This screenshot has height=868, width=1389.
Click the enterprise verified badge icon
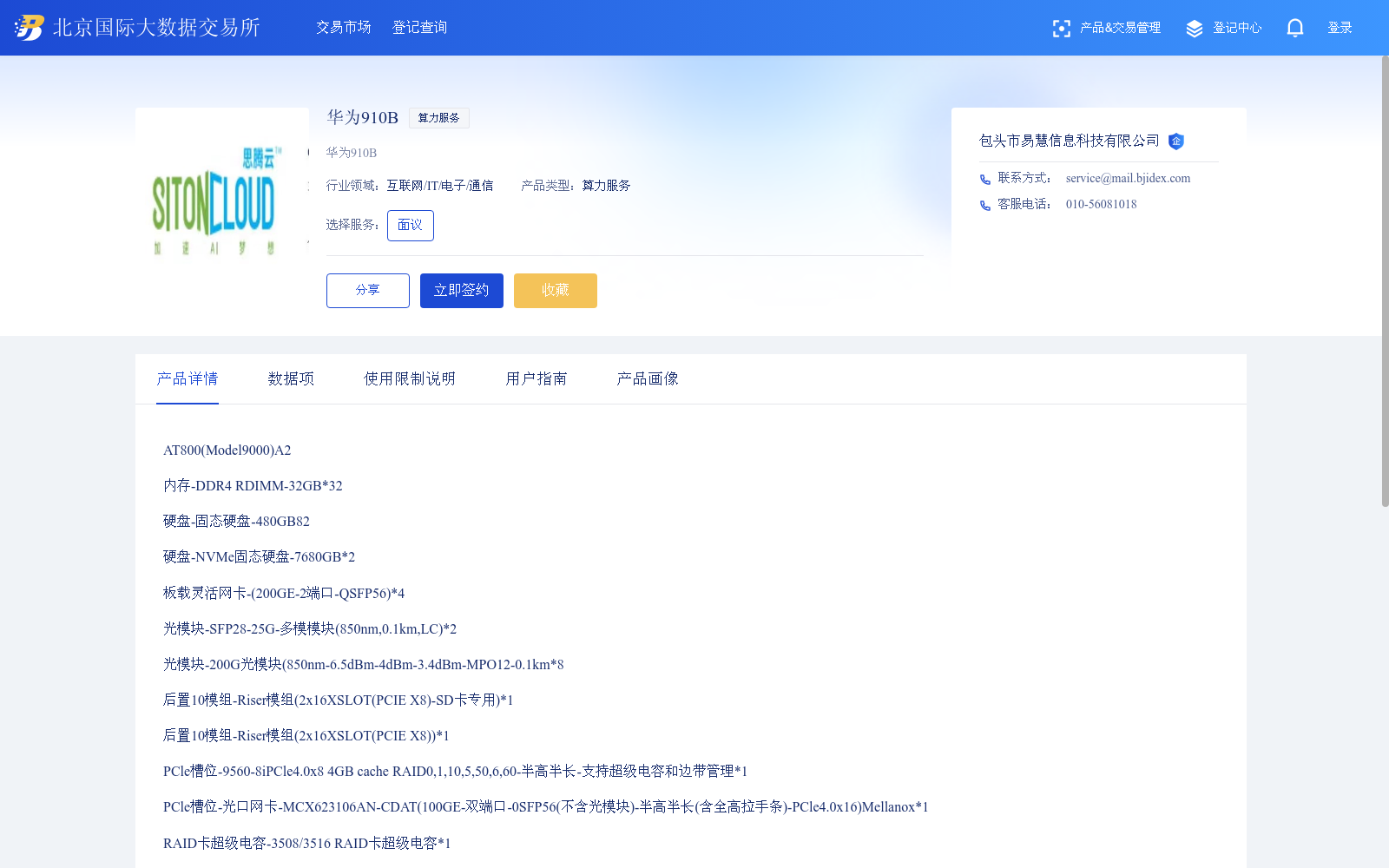[1176, 141]
